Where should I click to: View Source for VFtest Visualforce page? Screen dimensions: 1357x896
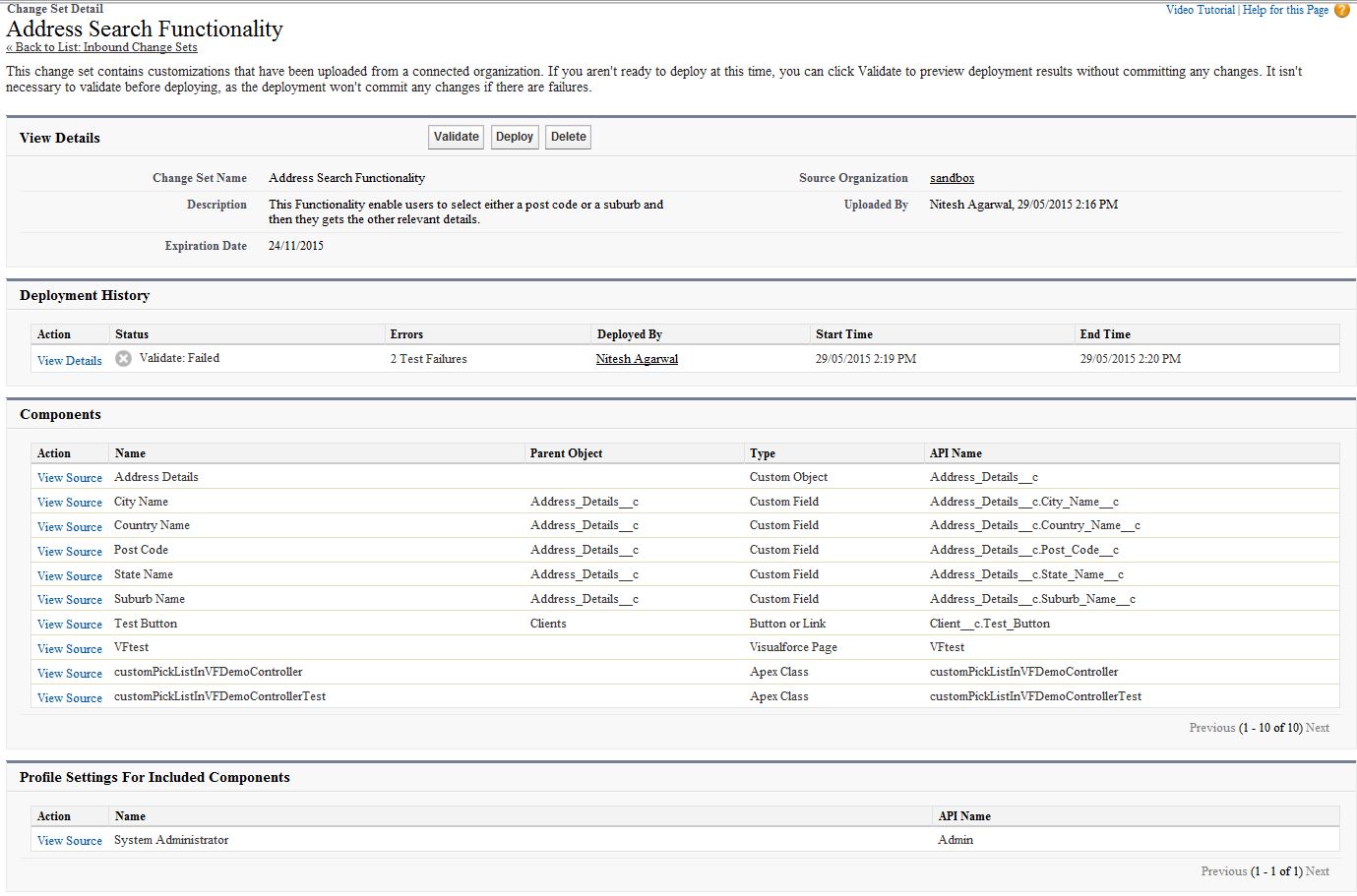[69, 649]
